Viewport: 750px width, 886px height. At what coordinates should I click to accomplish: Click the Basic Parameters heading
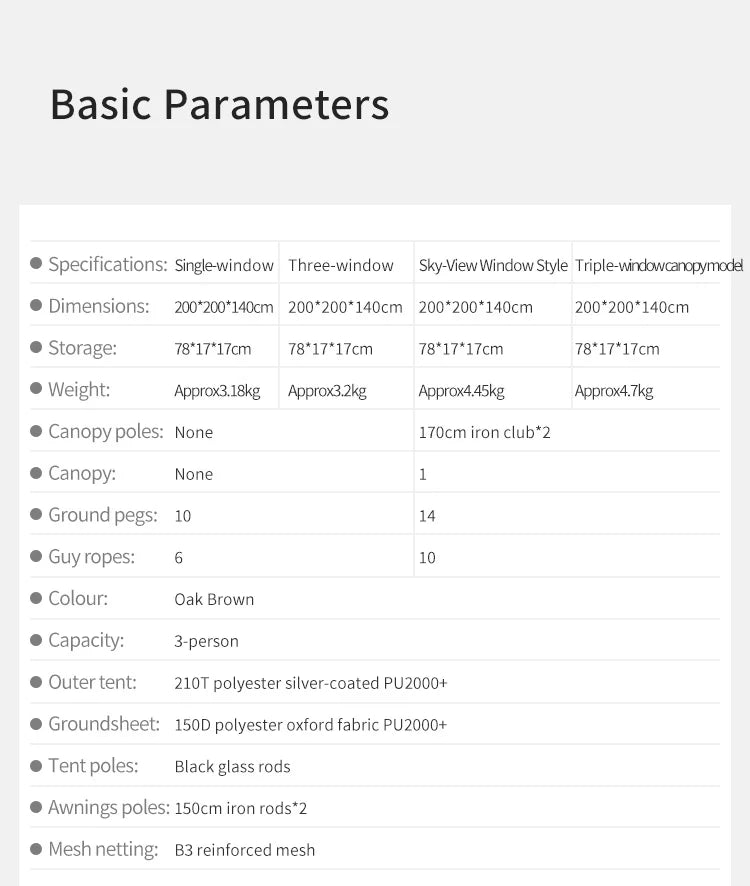click(220, 105)
